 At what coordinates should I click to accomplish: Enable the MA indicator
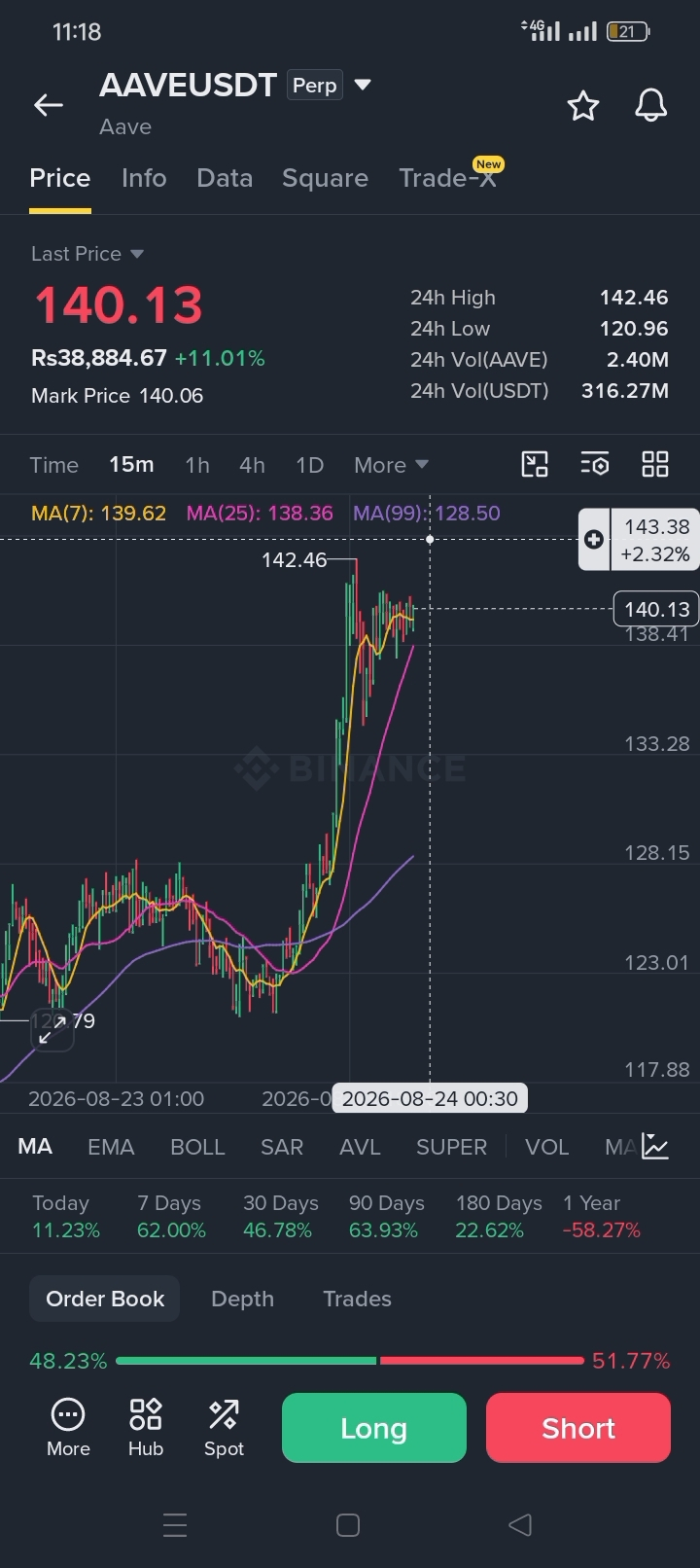click(35, 1147)
